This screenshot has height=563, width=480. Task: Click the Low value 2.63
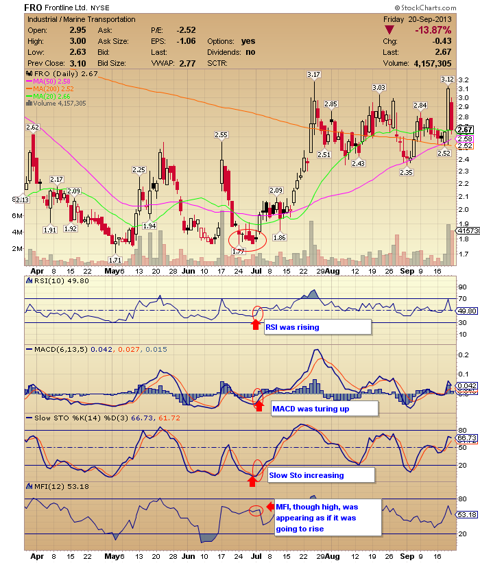(78, 52)
